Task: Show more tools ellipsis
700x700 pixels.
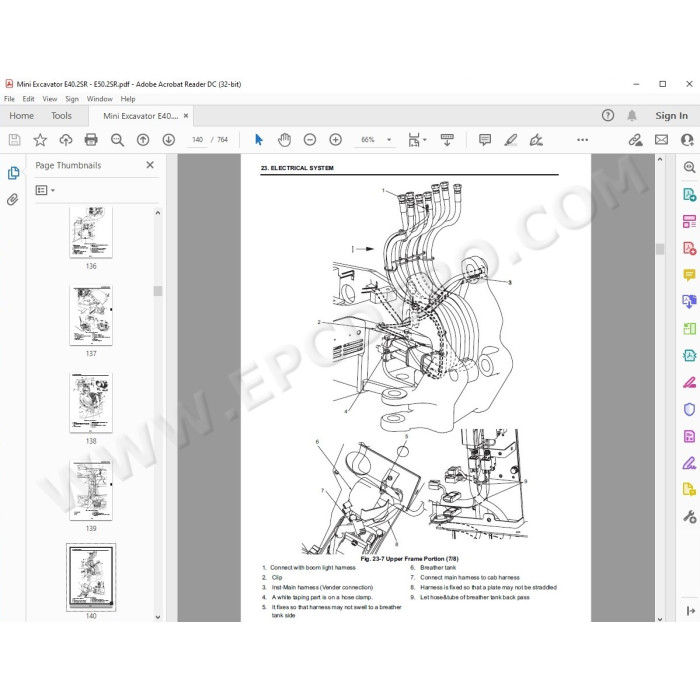Action: (583, 140)
